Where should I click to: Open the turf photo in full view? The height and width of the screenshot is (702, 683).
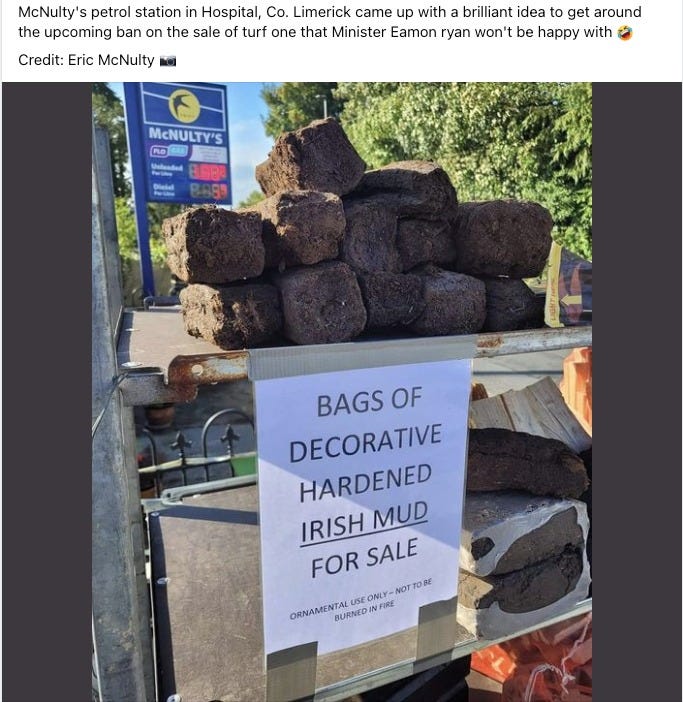tap(342, 392)
